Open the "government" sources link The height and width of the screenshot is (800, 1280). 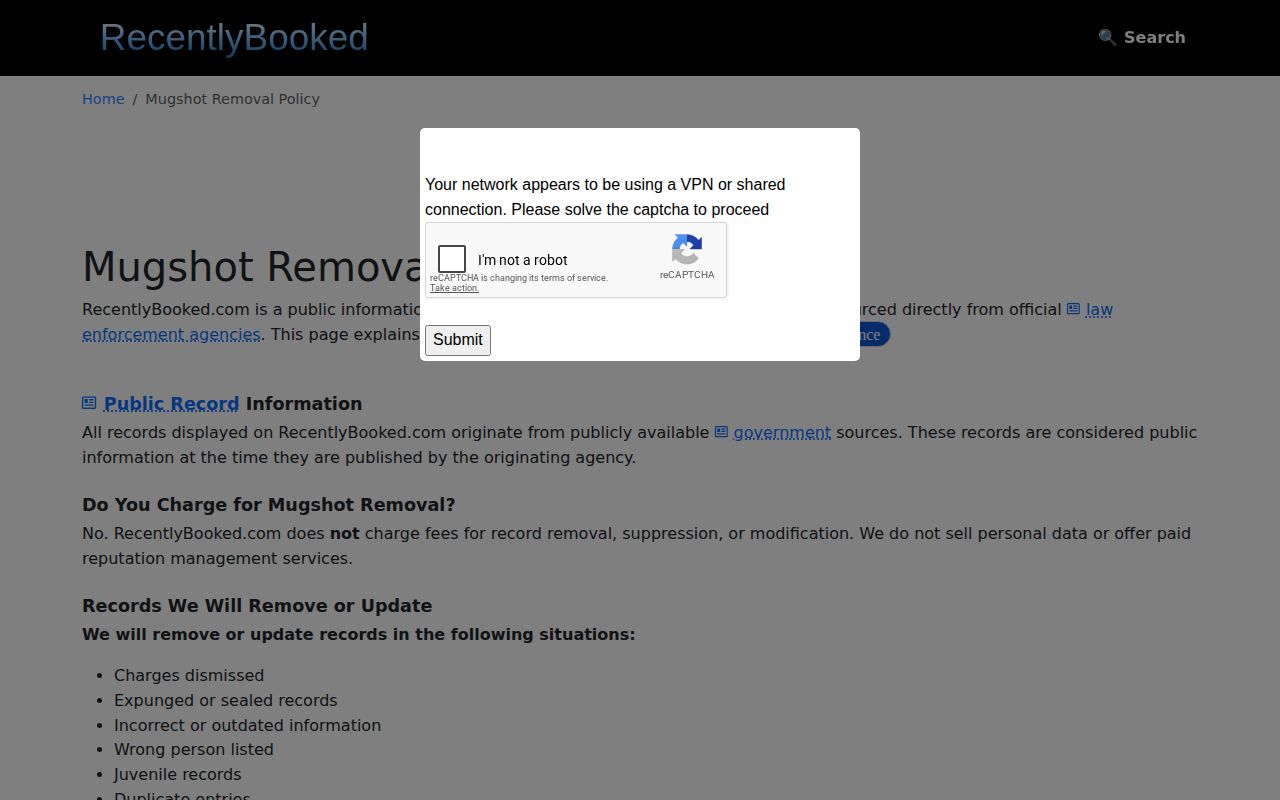click(x=782, y=433)
